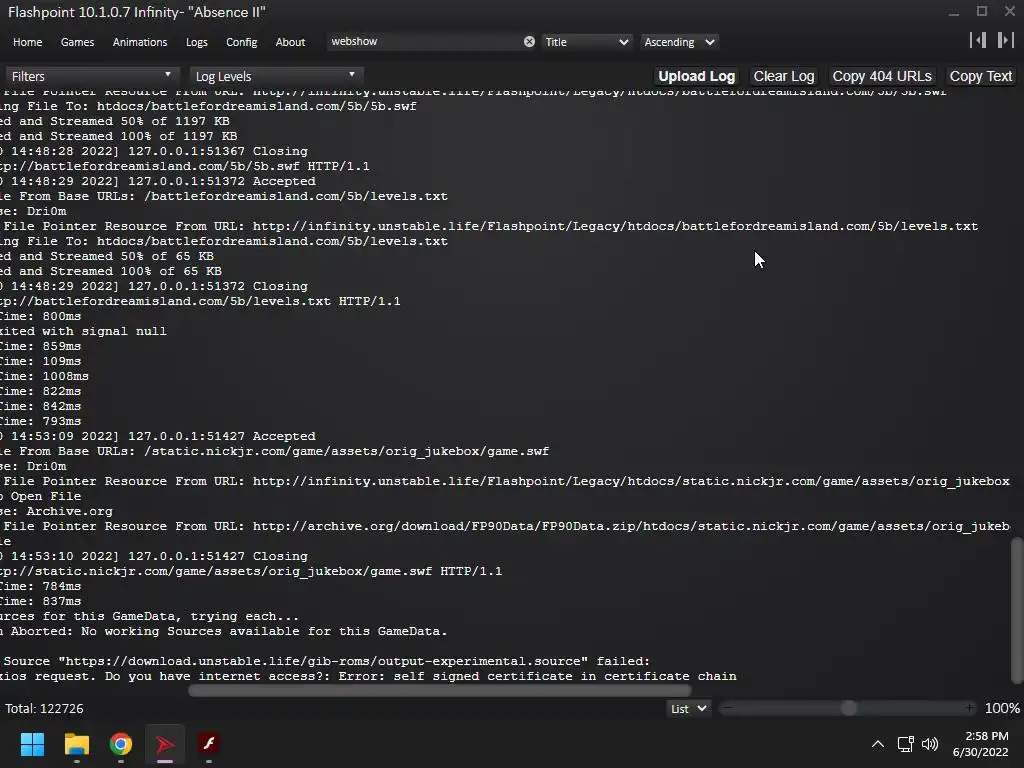Open the Animations tab
The height and width of the screenshot is (768, 1024).
140,42
